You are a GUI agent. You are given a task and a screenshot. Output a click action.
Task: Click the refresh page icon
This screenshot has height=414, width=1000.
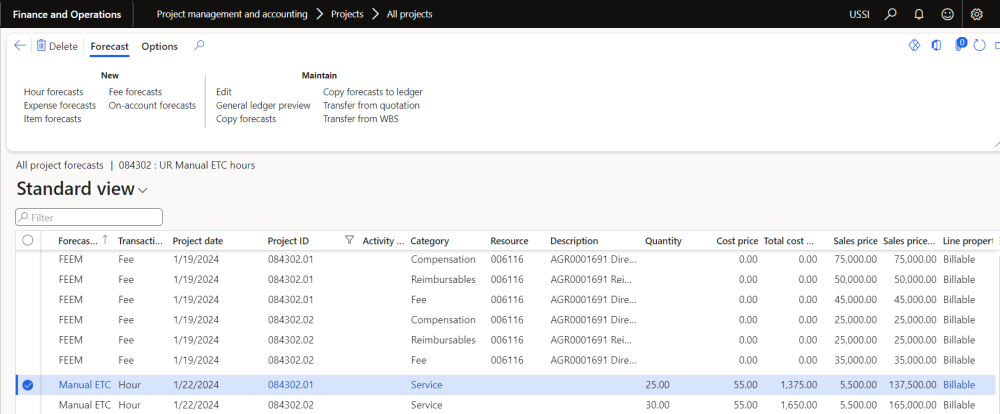(x=980, y=46)
